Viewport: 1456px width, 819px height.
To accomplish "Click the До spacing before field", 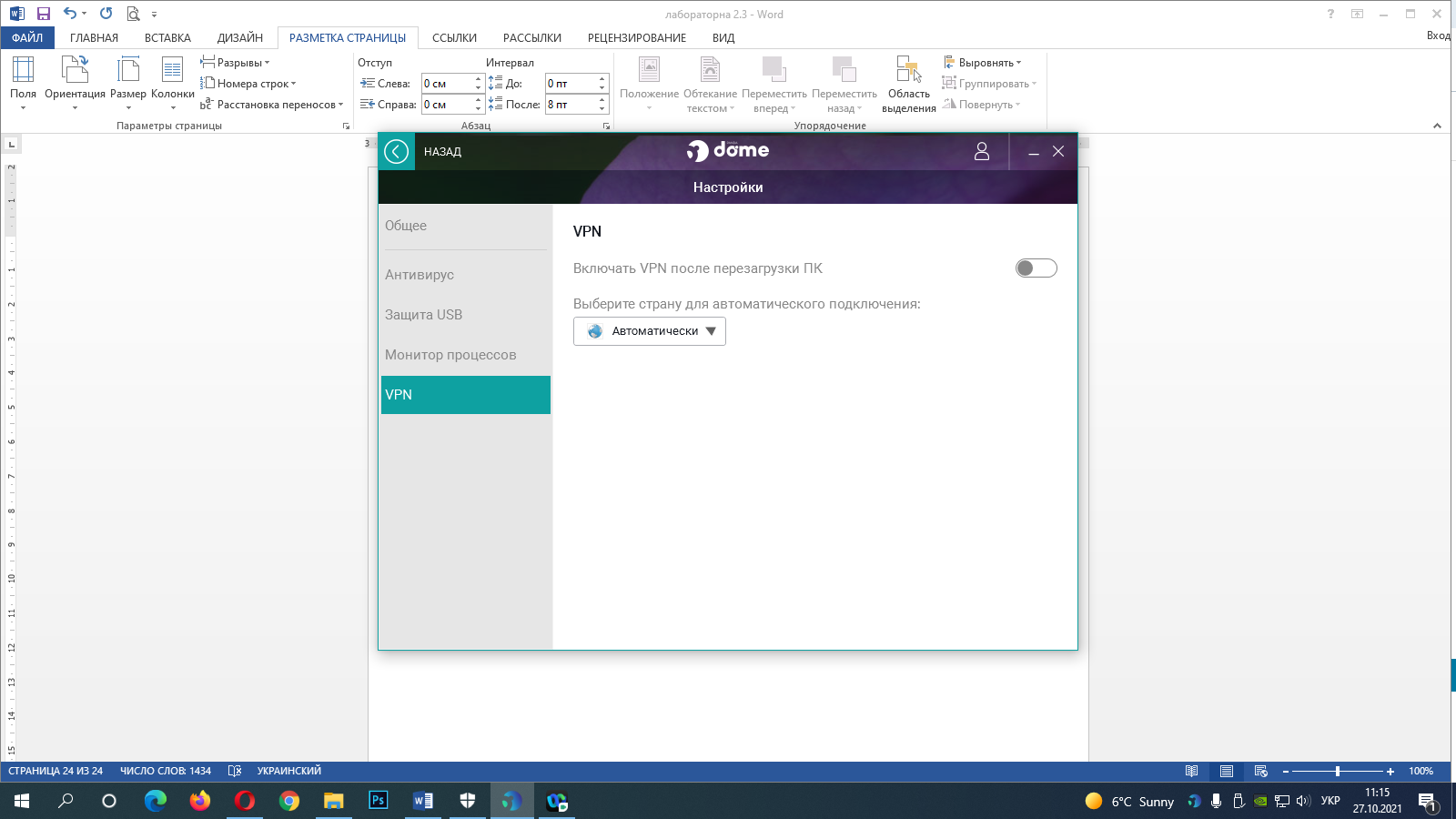I will tap(571, 84).
